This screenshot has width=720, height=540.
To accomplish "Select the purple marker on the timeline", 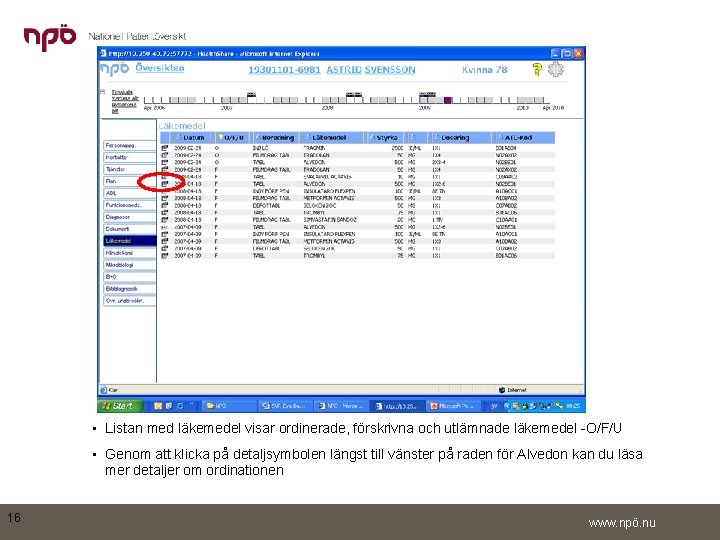I will (448, 100).
